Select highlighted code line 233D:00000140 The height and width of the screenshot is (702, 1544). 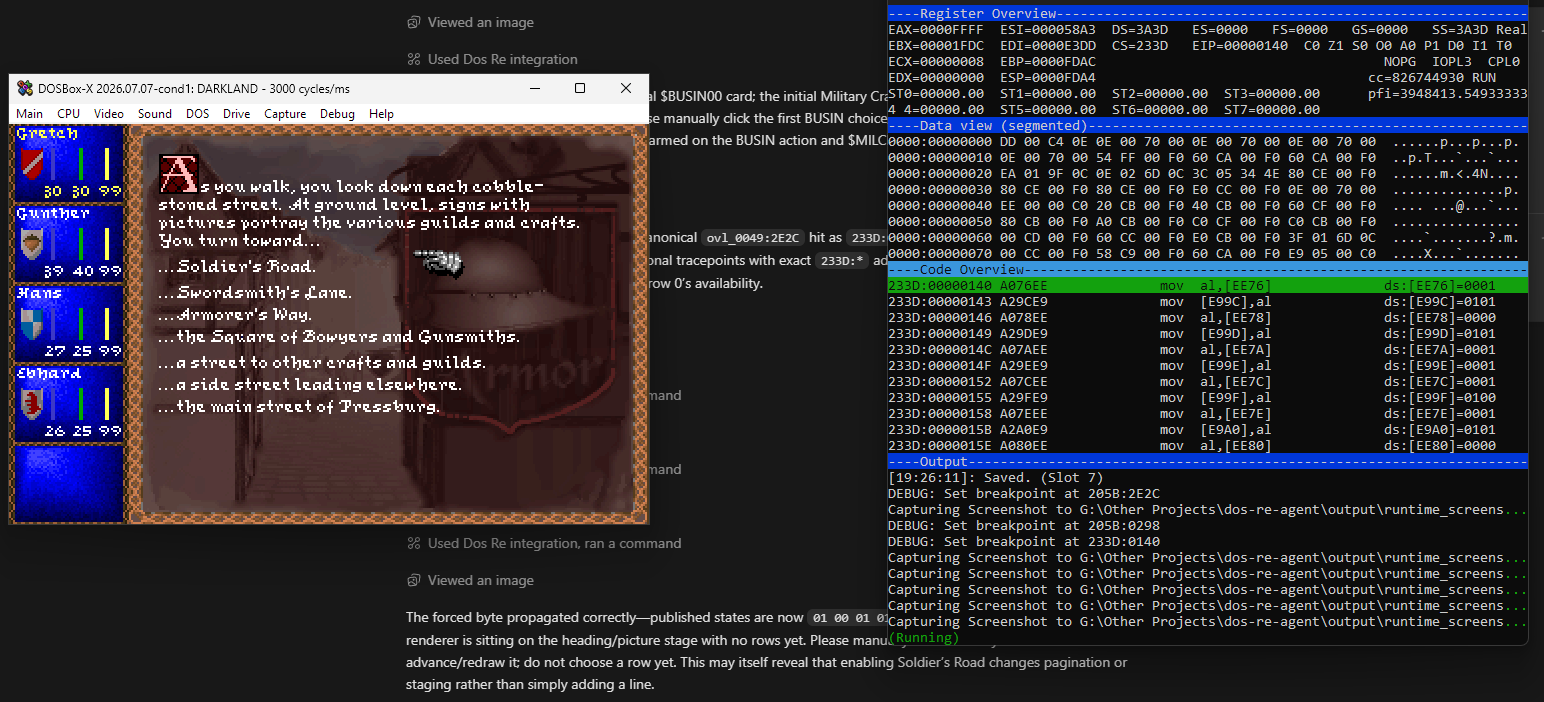1207,286
